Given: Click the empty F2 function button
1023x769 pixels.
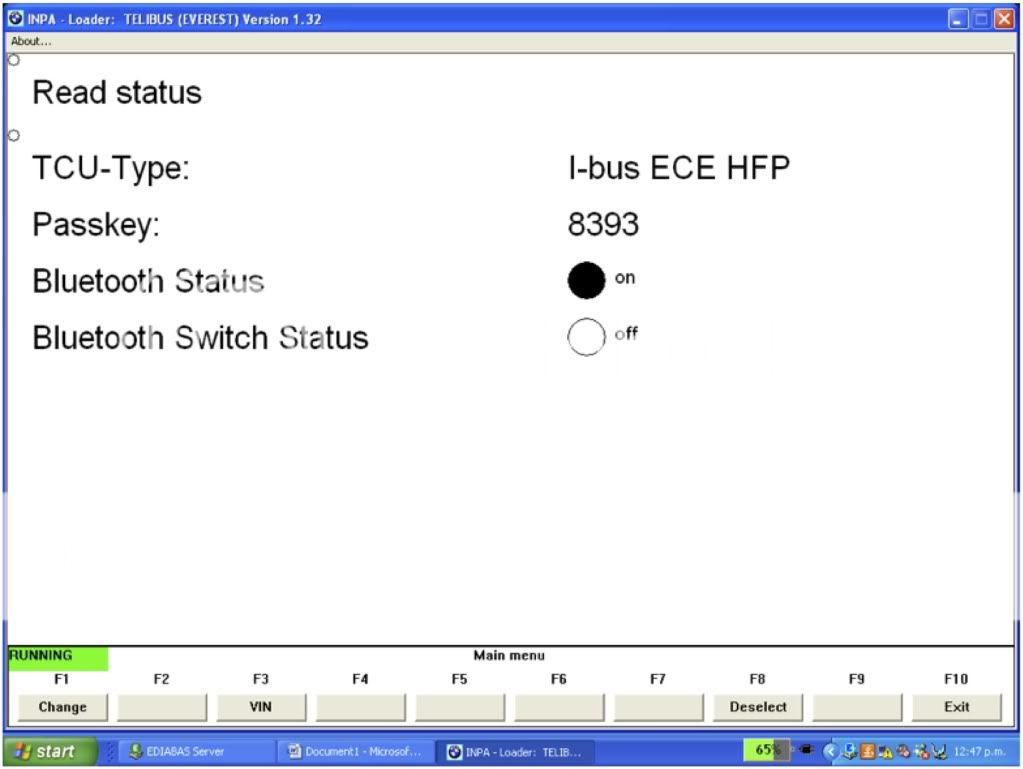Looking at the screenshot, I should [x=161, y=707].
